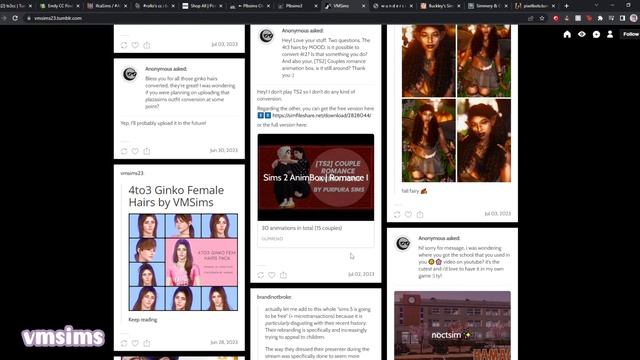Open the browser side panel icon

(622, 18)
